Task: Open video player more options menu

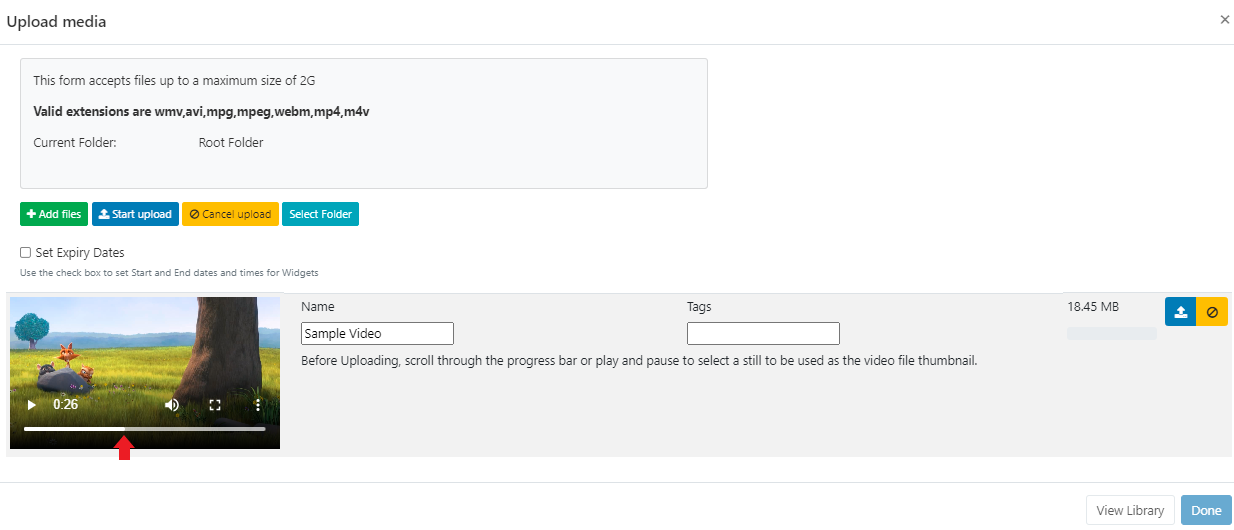Action: point(258,405)
